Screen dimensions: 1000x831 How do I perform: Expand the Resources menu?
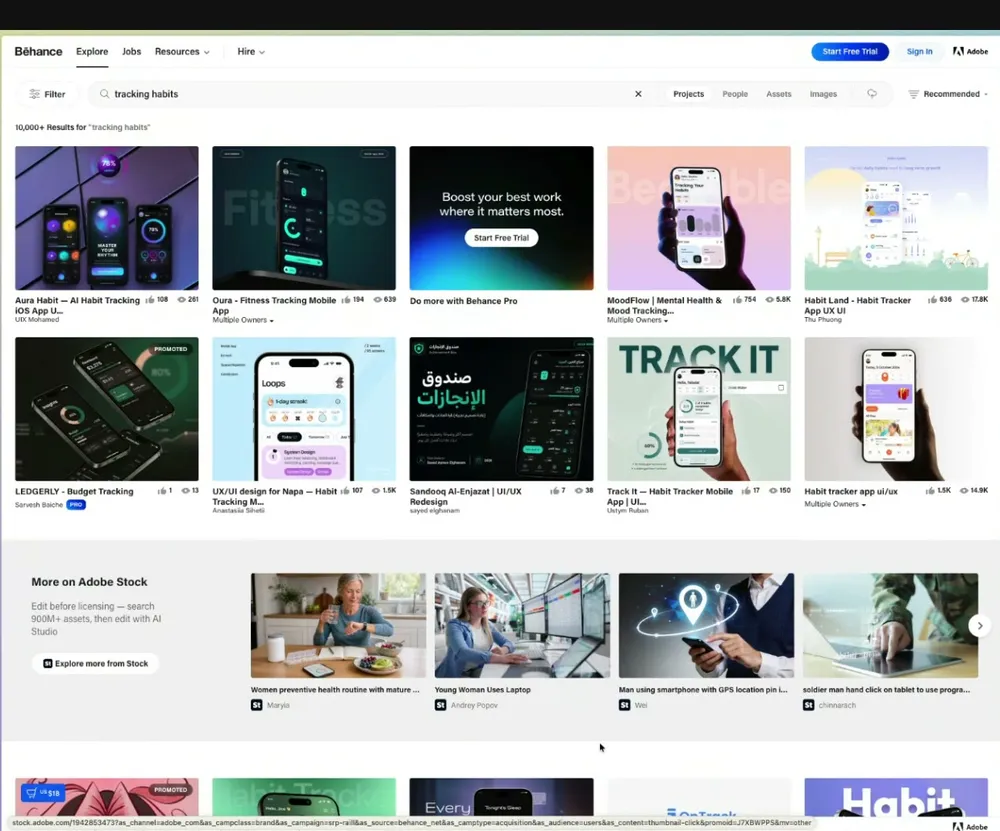(182, 52)
